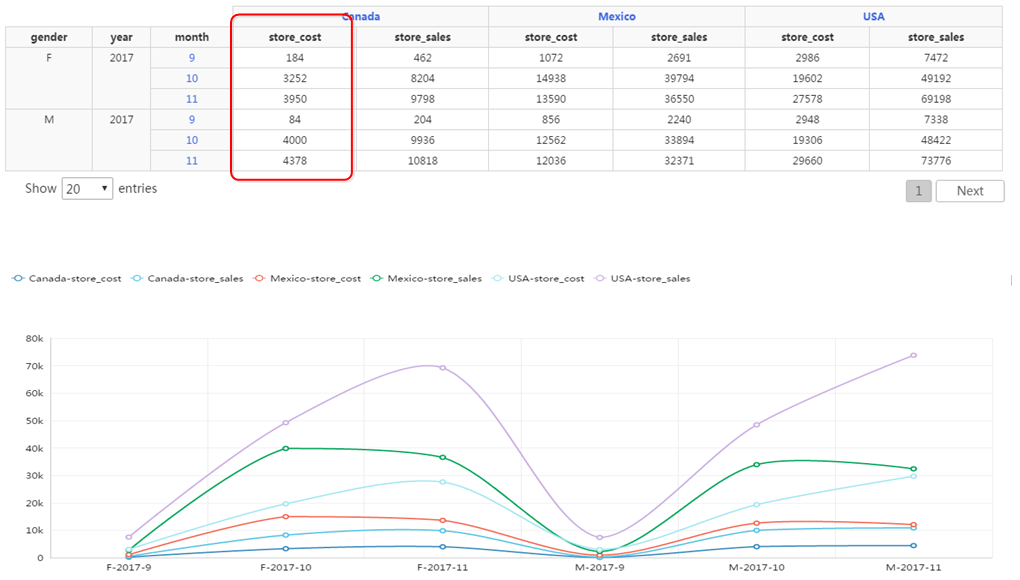Viewport: 1020px width, 580px height.
Task: Click USA-store_sales peak point at F-2017-11
Action: click(x=443, y=368)
